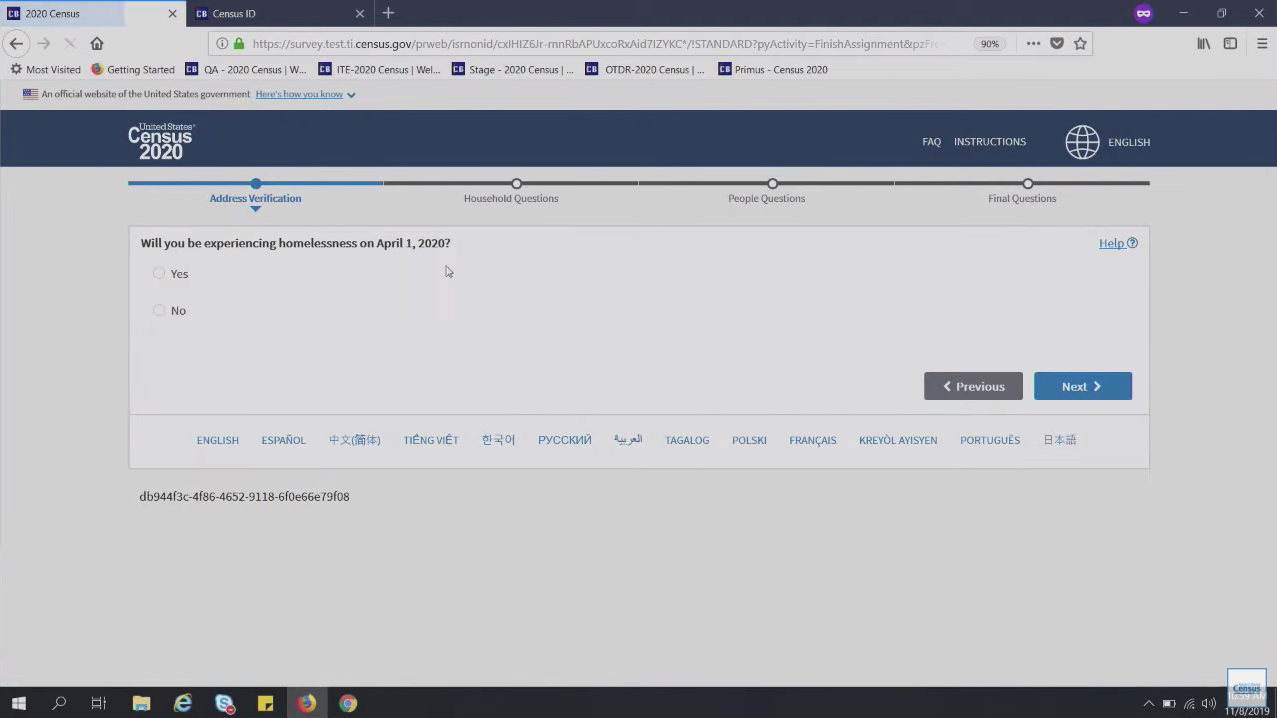This screenshot has width=1277, height=718.
Task: Open Firefox hamburger menu
Action: click(1261, 44)
